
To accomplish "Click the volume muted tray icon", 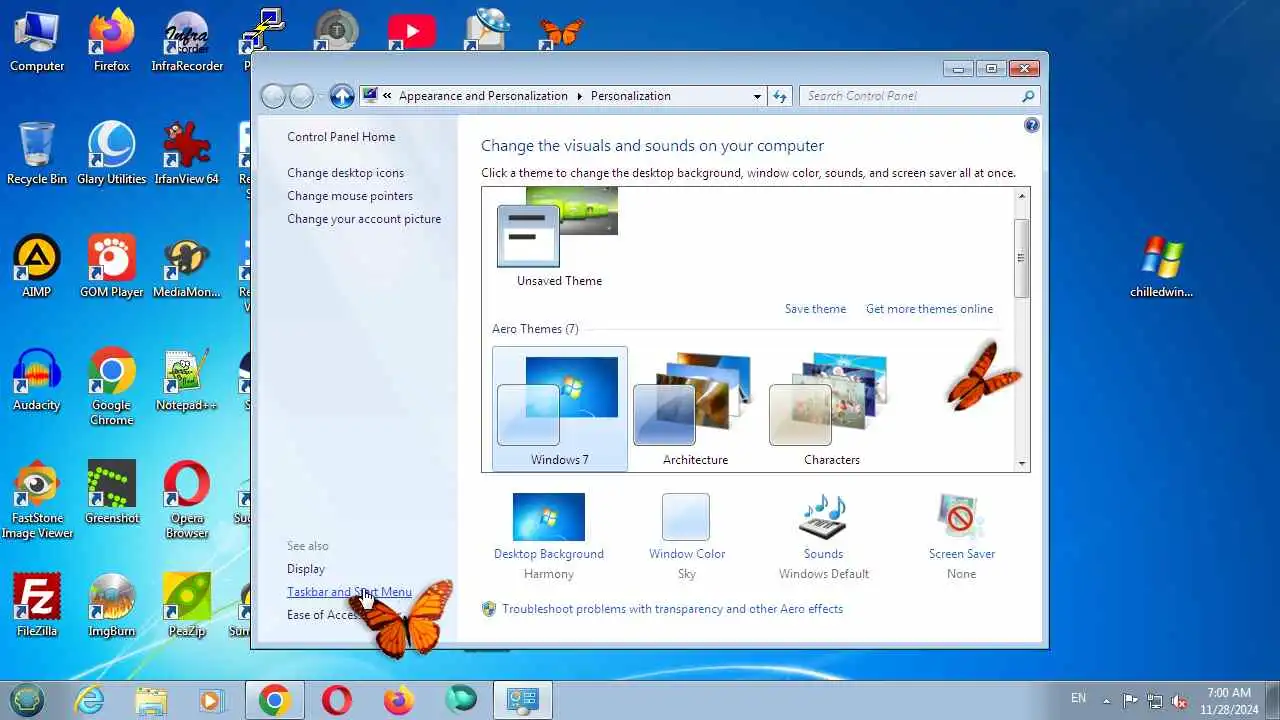I will pyautogui.click(x=1180, y=701).
